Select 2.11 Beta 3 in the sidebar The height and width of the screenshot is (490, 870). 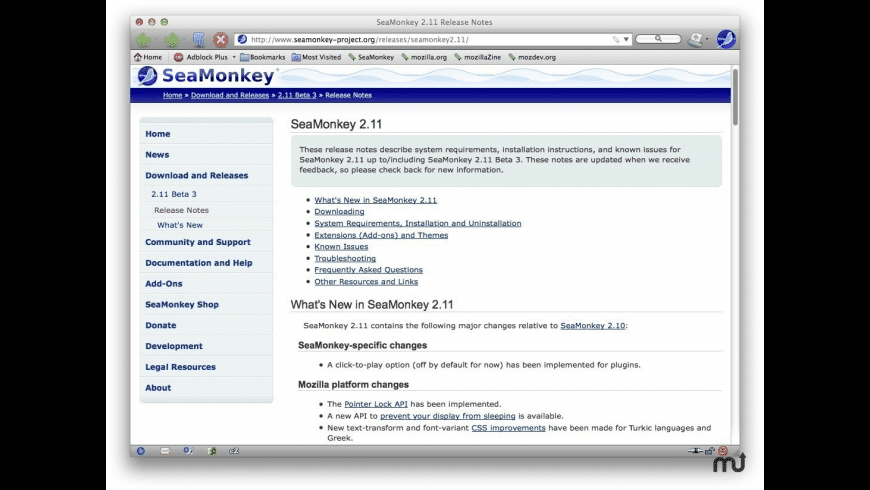(x=174, y=194)
